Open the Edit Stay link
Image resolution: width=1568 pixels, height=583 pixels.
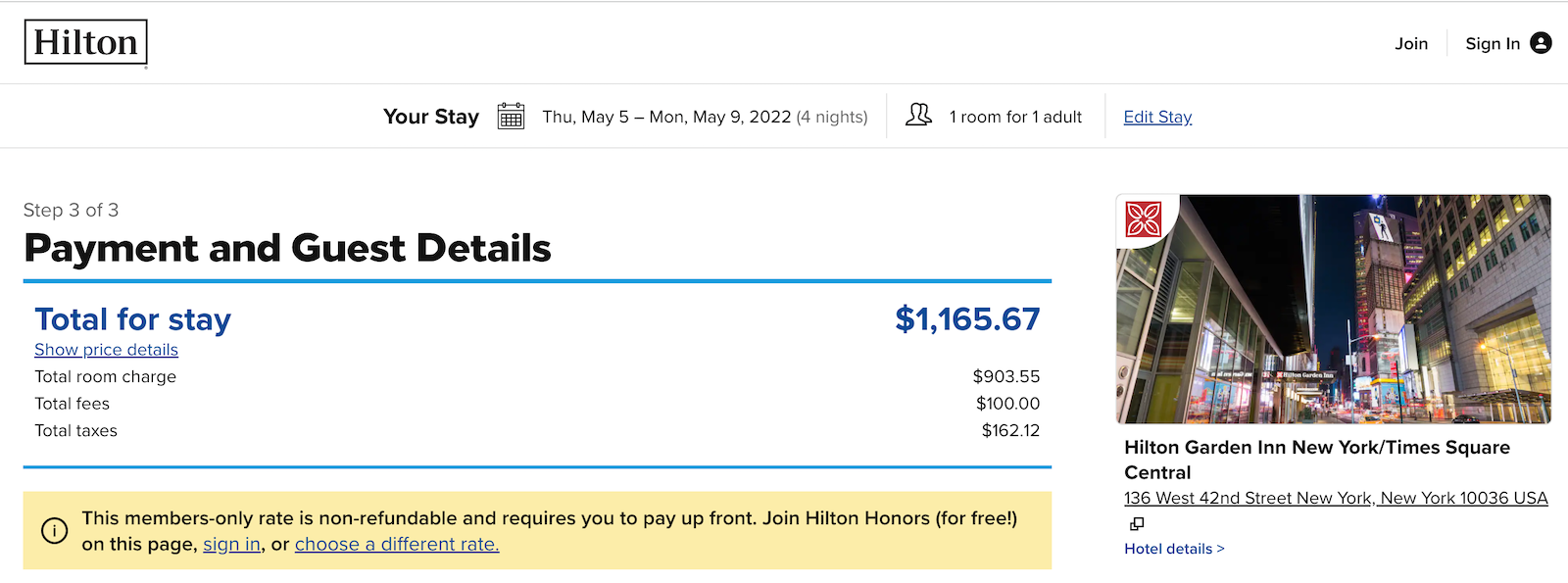click(1156, 116)
